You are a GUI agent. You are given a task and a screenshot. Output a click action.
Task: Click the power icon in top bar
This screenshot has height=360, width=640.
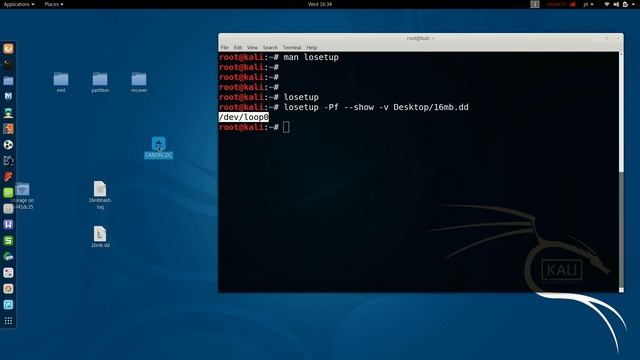625,4
